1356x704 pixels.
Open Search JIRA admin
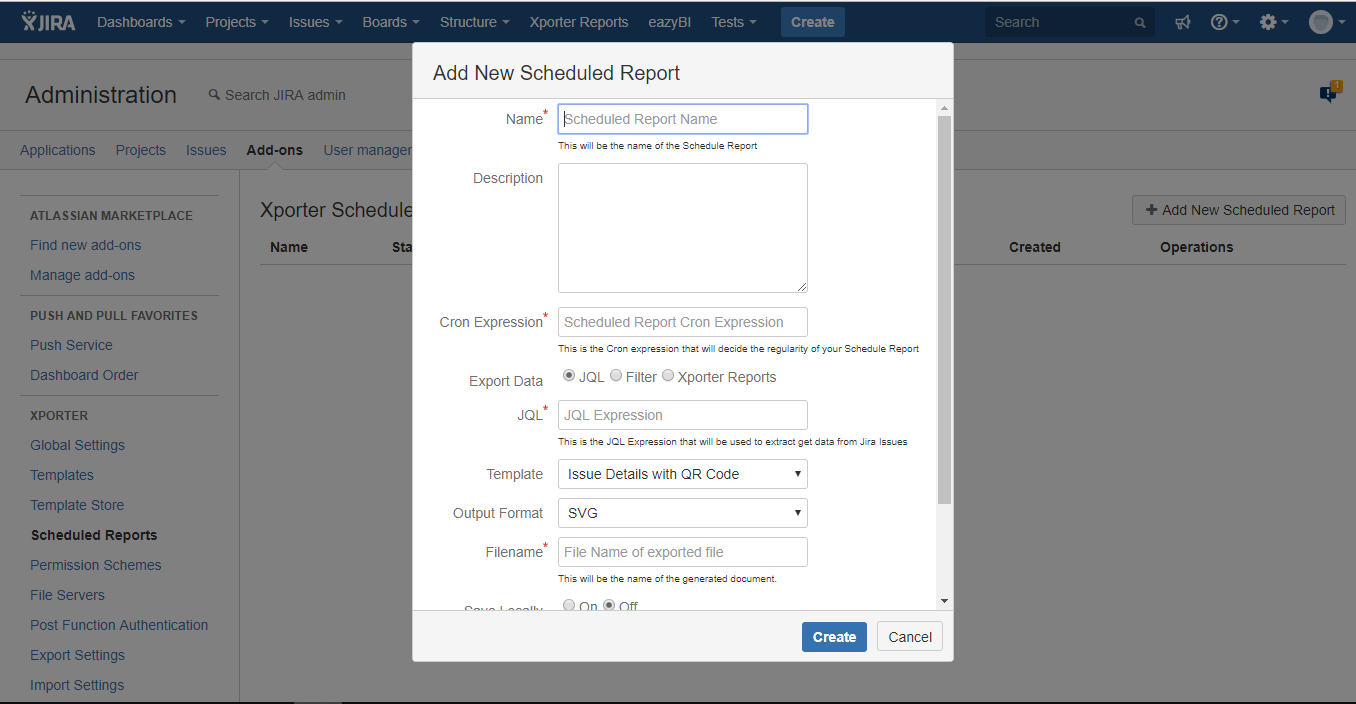point(277,95)
